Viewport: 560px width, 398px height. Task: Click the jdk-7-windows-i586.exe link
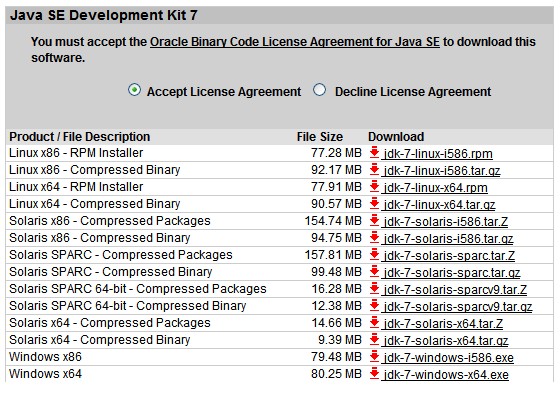pyautogui.click(x=448, y=357)
